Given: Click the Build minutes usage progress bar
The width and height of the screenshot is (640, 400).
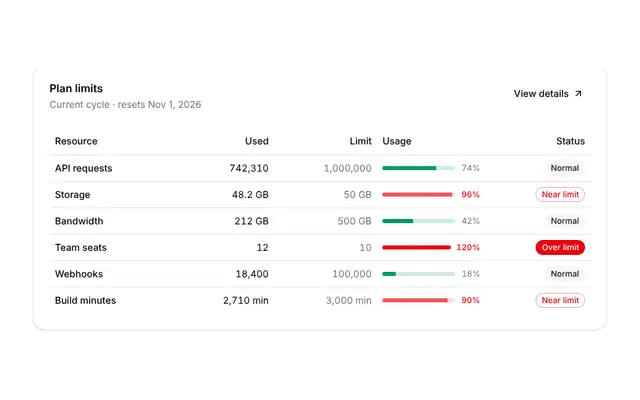Looking at the screenshot, I should (x=418, y=300).
